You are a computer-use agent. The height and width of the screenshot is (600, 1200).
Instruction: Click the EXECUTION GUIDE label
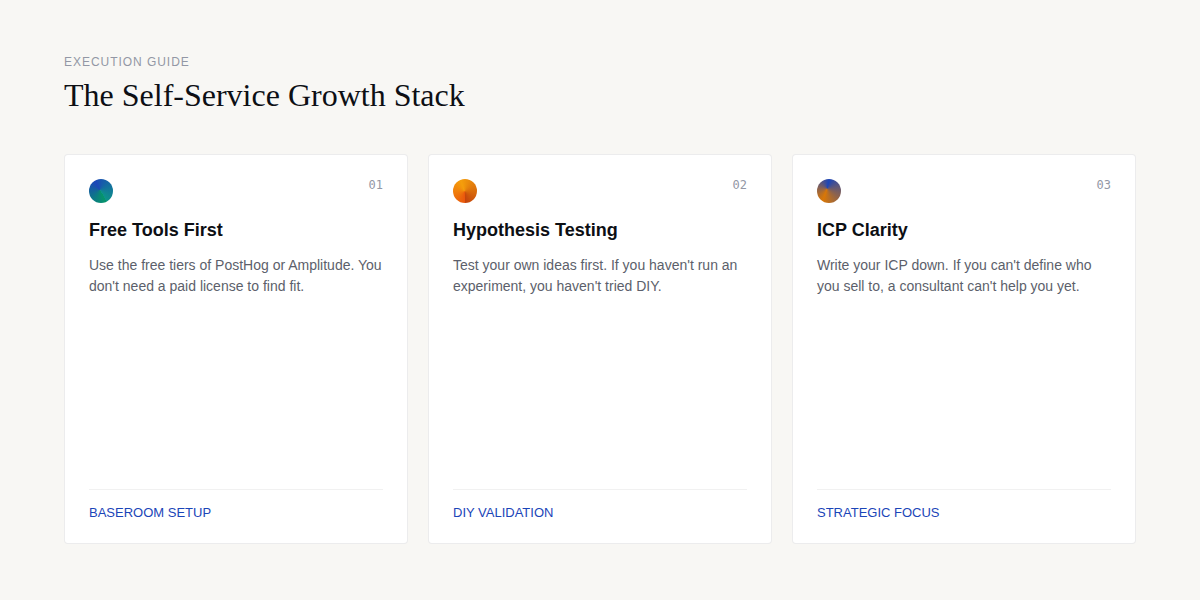(127, 62)
